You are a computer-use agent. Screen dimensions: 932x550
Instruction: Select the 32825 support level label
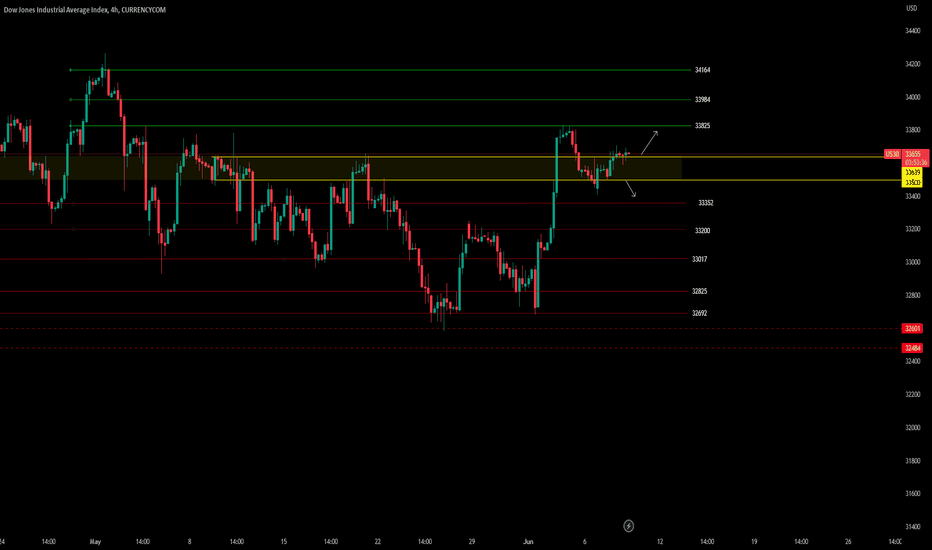tap(699, 291)
